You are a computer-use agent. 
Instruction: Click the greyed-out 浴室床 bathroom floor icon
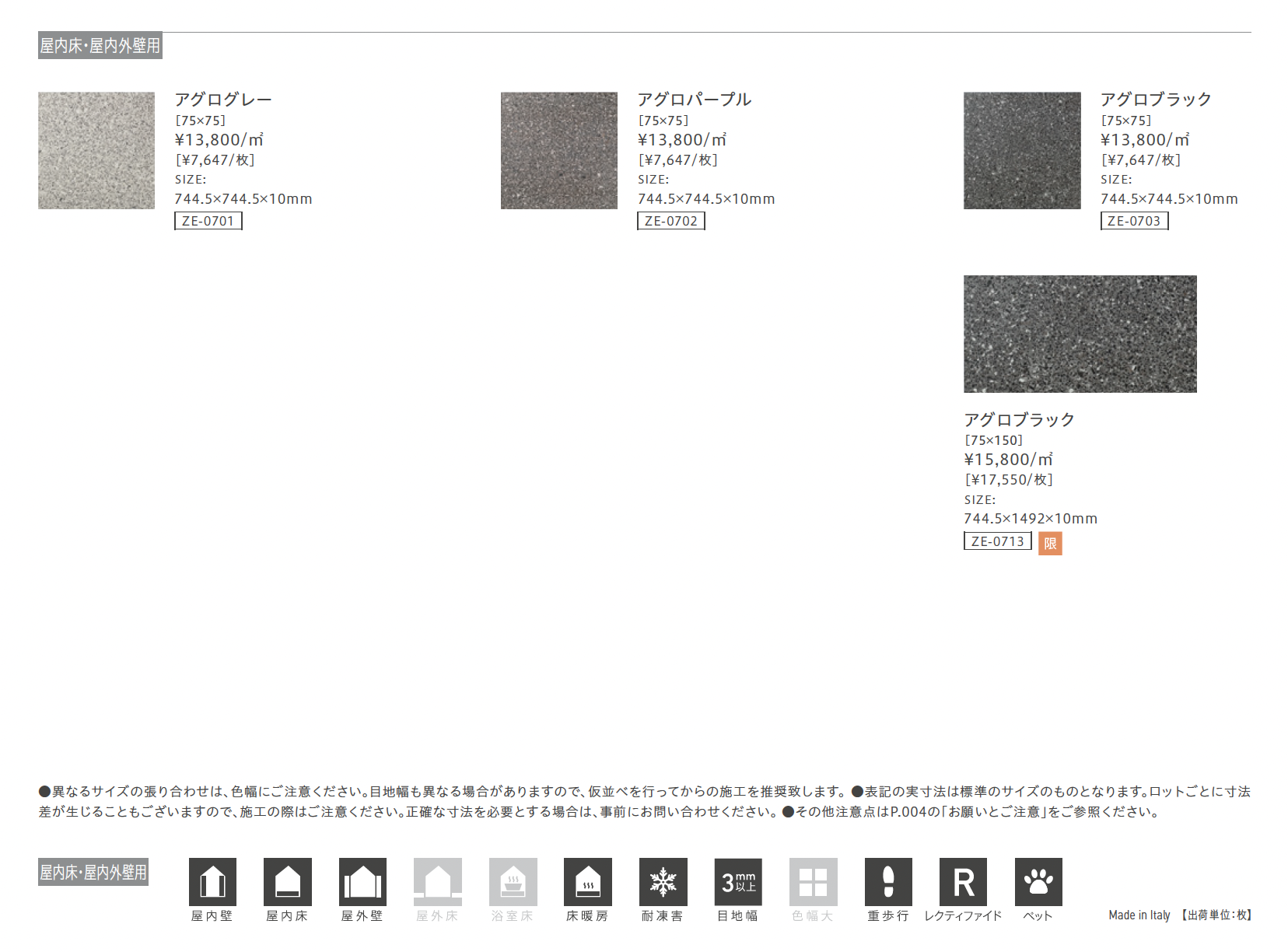pyautogui.click(x=513, y=882)
